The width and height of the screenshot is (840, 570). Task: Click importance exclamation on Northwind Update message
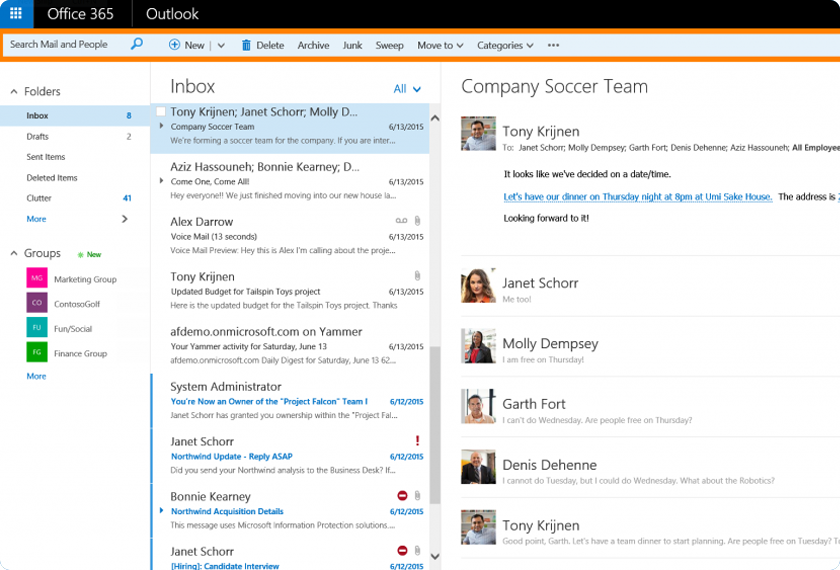pos(417,441)
